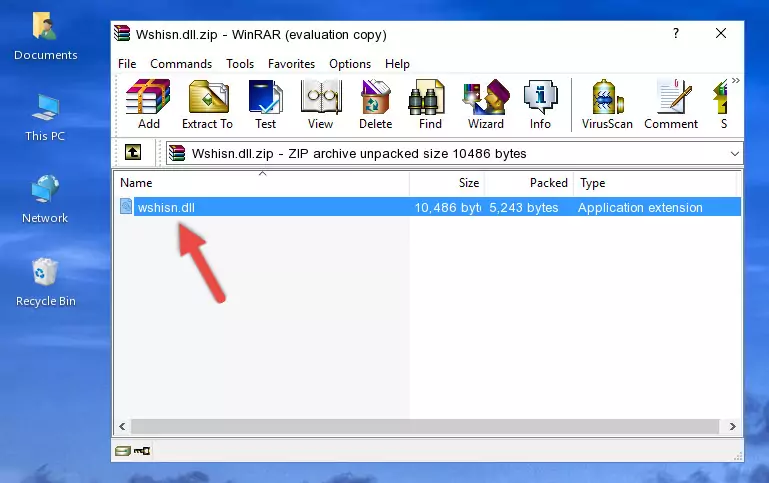Click the wshisn.dll file icon
769x483 pixels.
tap(126, 206)
